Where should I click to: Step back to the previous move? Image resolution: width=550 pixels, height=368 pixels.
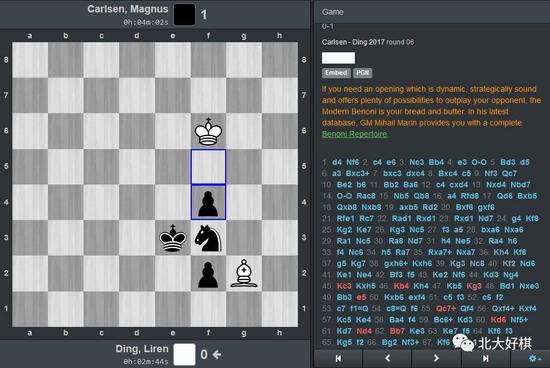click(388, 358)
